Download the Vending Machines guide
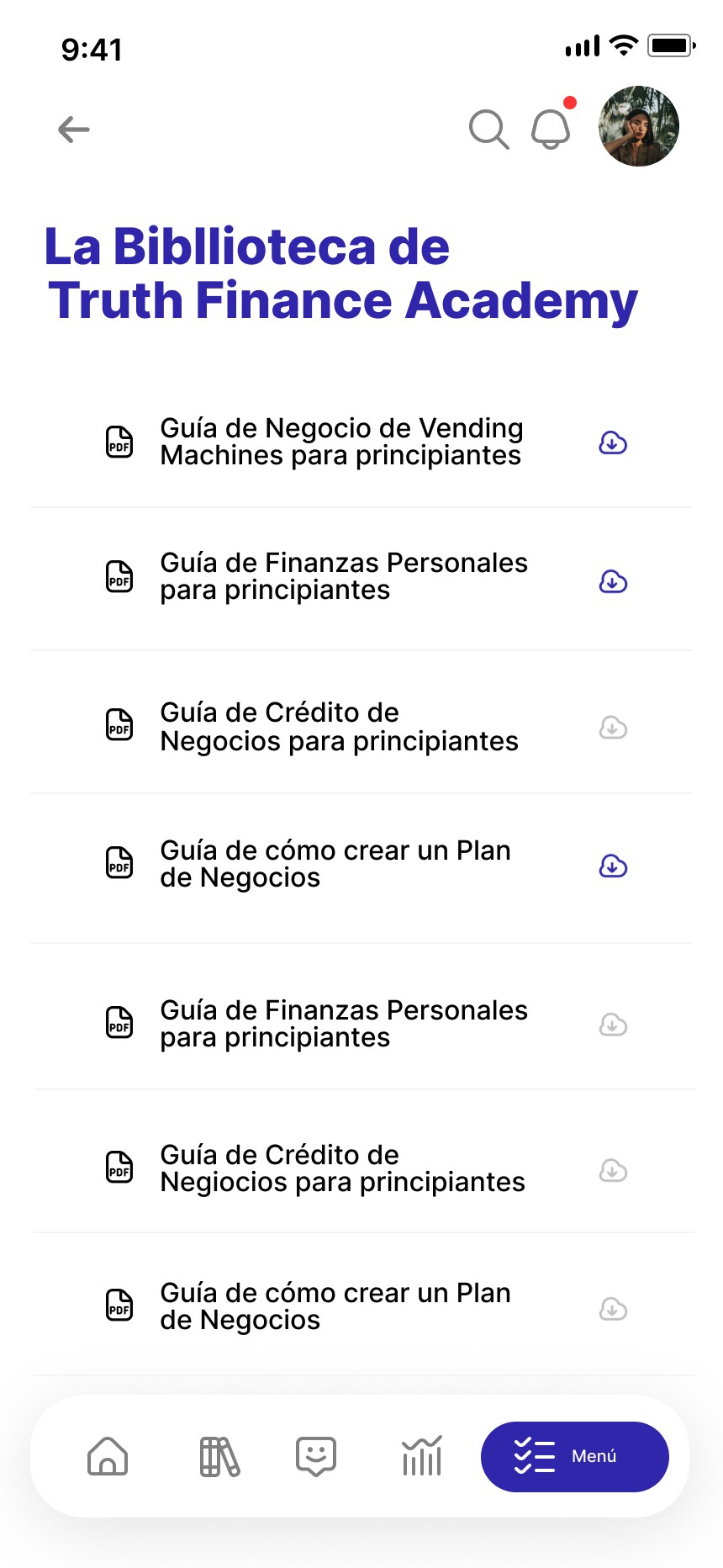This screenshot has width=723, height=1568. coord(613,442)
